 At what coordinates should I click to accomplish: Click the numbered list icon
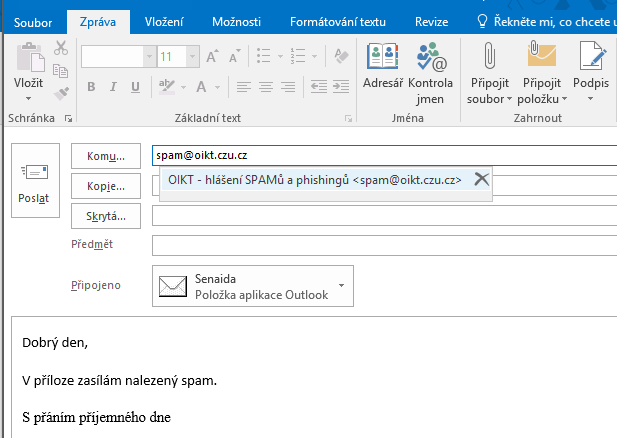(x=297, y=56)
